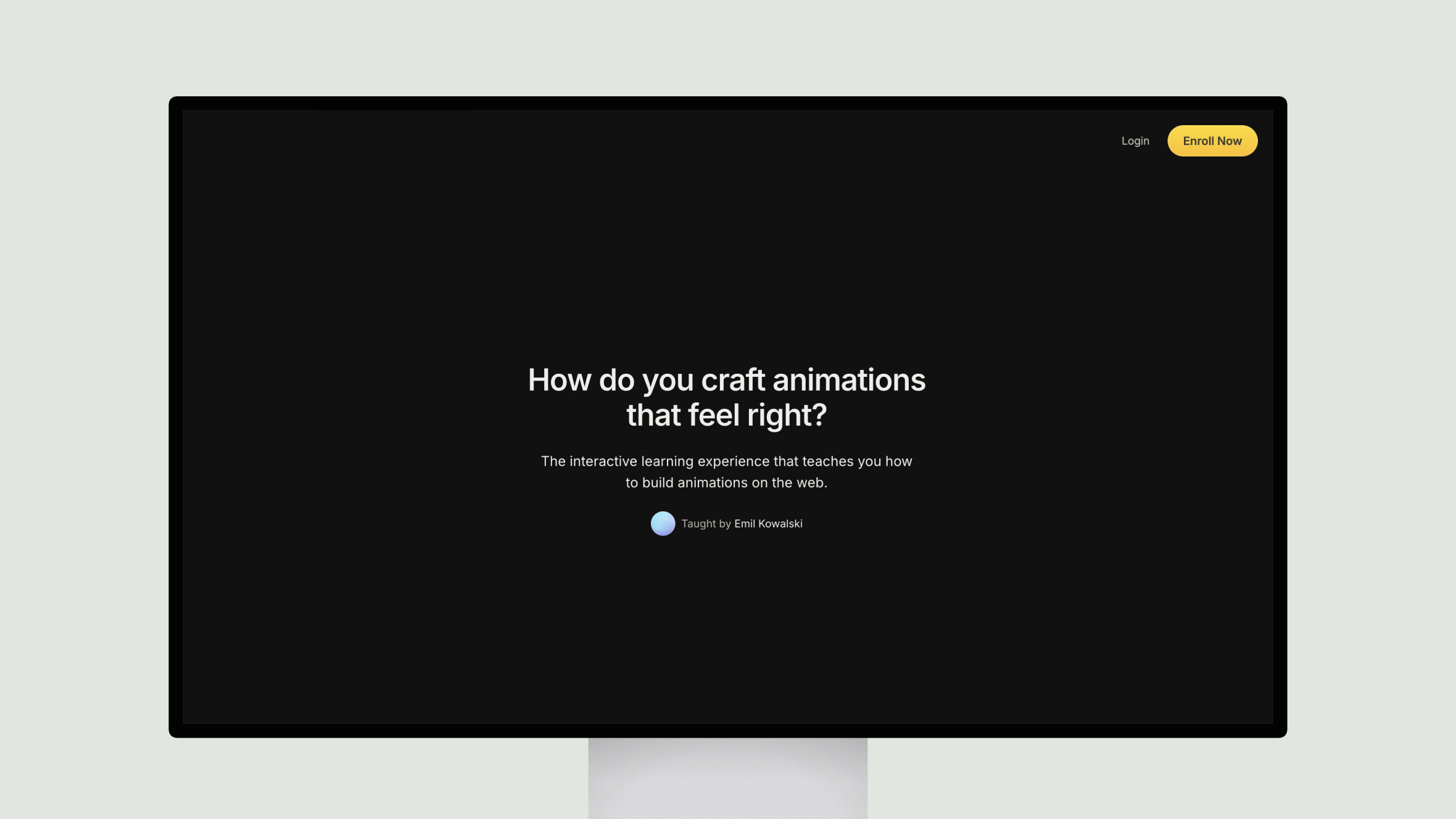Click the "The interactive learning experience" subtitle line

point(726,461)
